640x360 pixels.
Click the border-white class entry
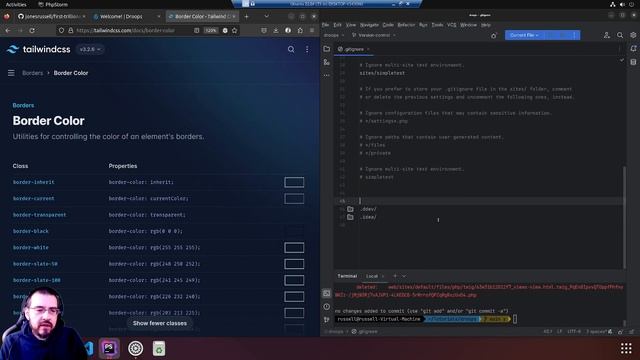(x=31, y=247)
